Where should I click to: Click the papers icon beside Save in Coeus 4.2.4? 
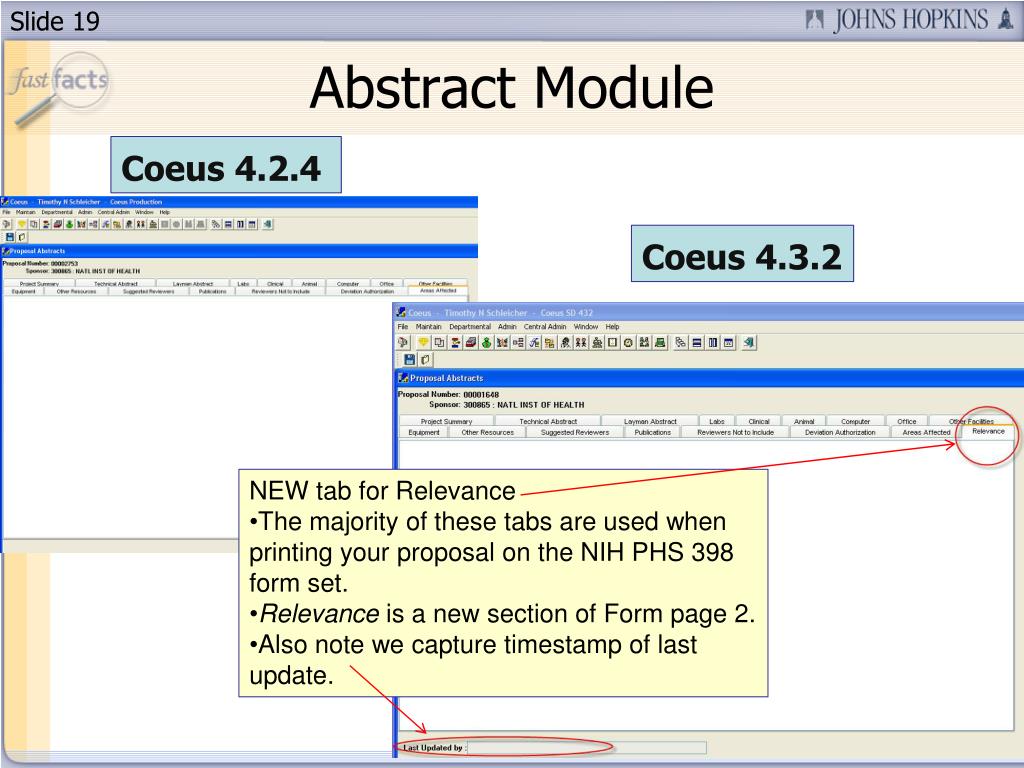click(x=22, y=237)
